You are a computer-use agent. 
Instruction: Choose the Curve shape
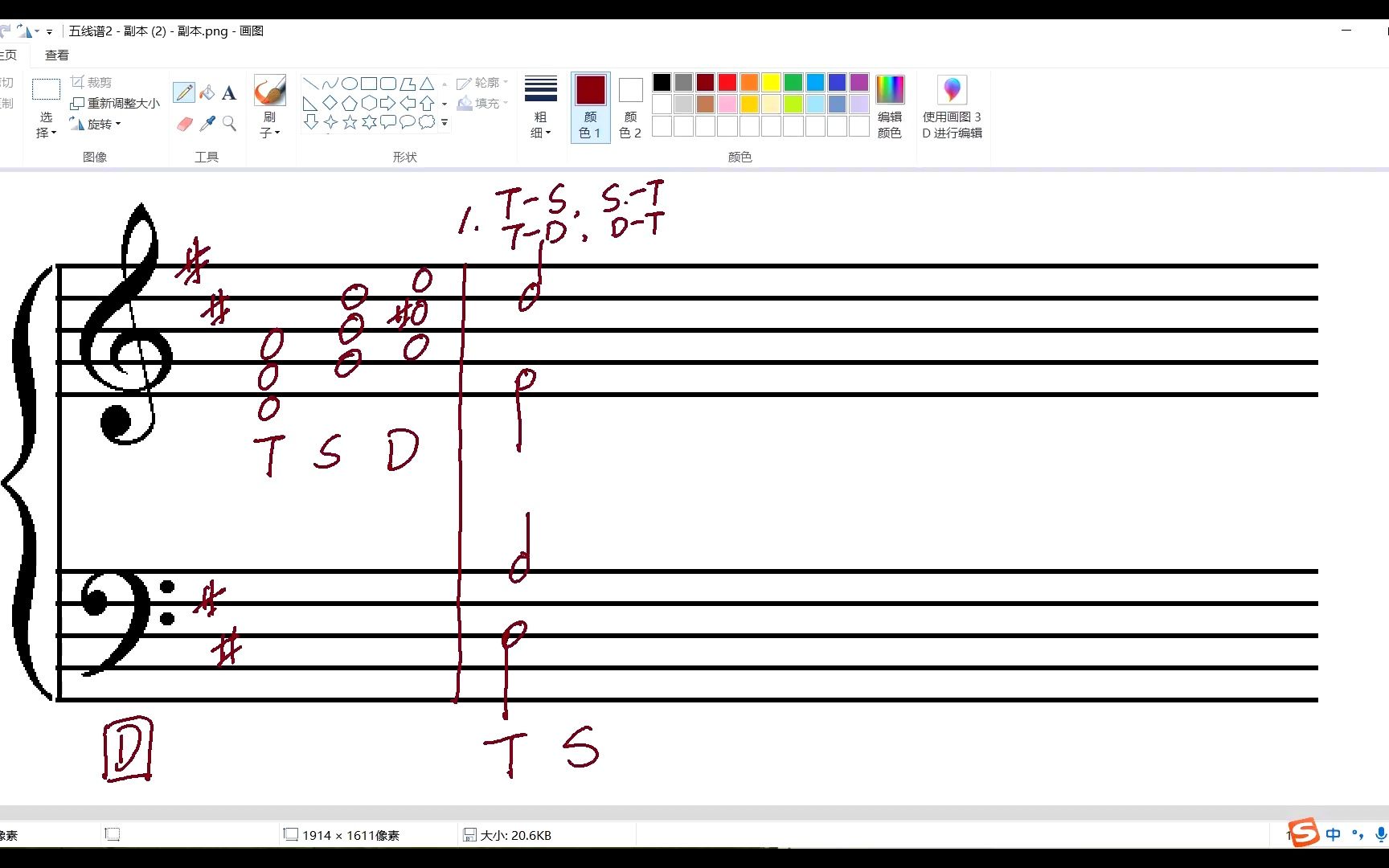pyautogui.click(x=330, y=84)
